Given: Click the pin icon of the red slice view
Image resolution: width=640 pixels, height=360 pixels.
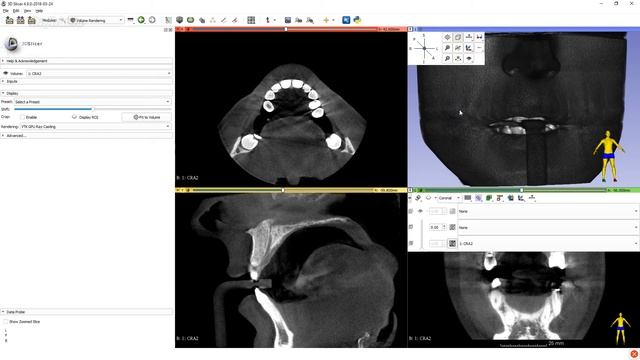Looking at the screenshot, I should [x=178, y=29].
